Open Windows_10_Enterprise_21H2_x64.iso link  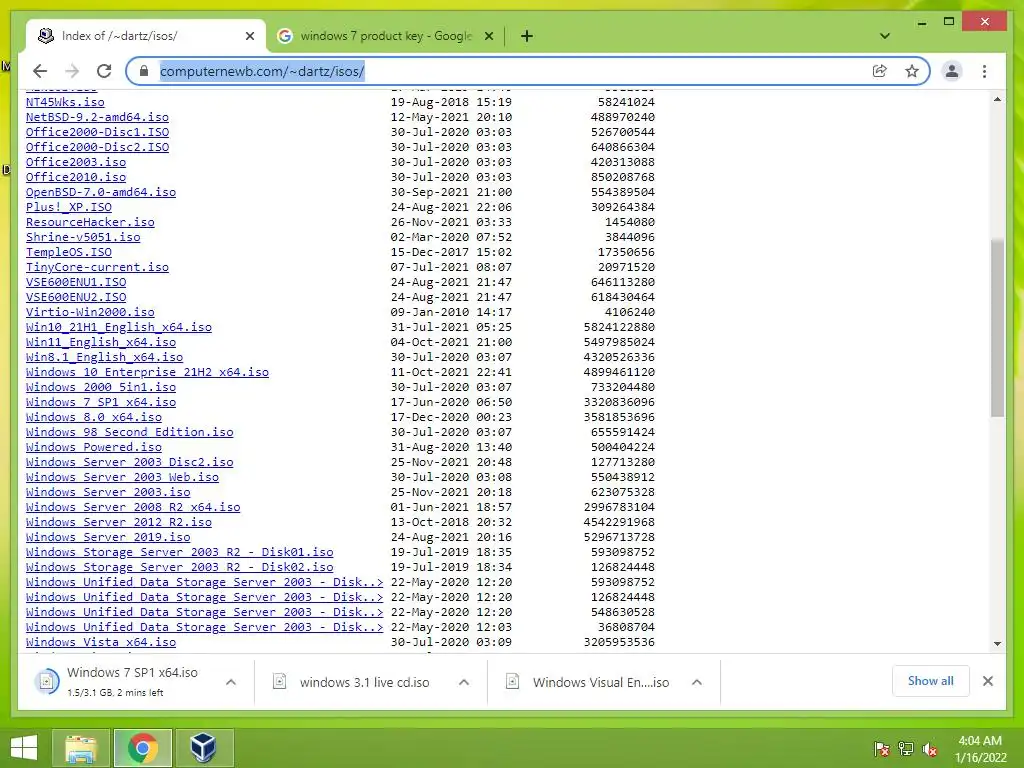[x=148, y=372]
